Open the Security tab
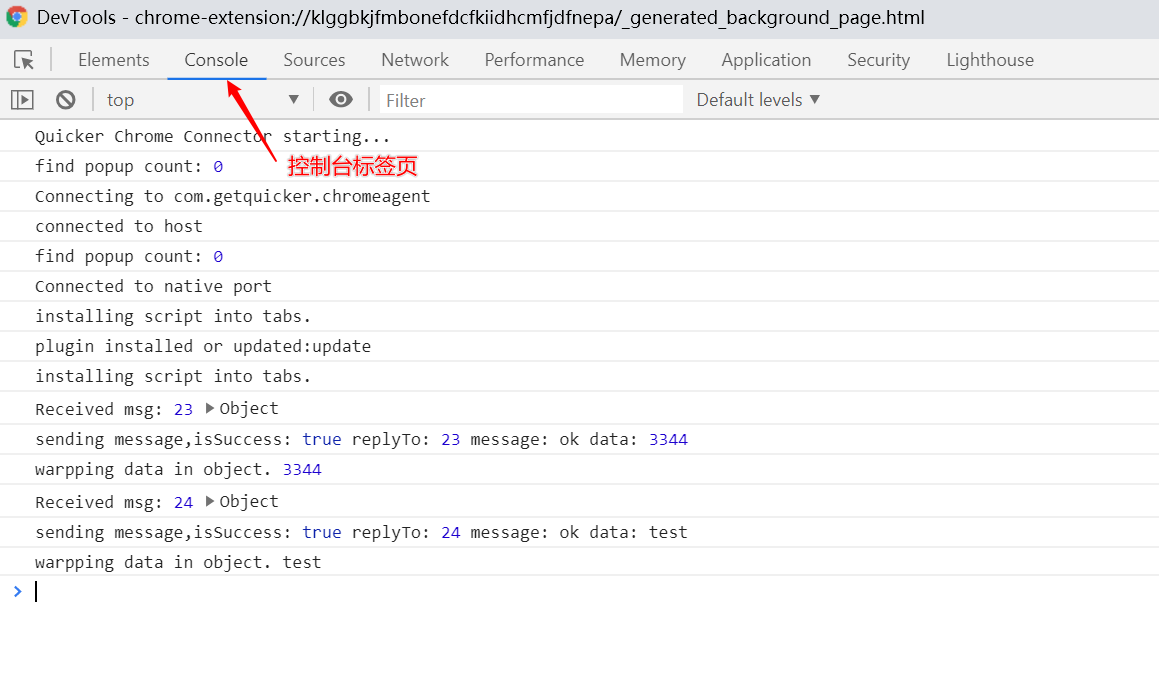This screenshot has height=678, width=1159. click(878, 60)
